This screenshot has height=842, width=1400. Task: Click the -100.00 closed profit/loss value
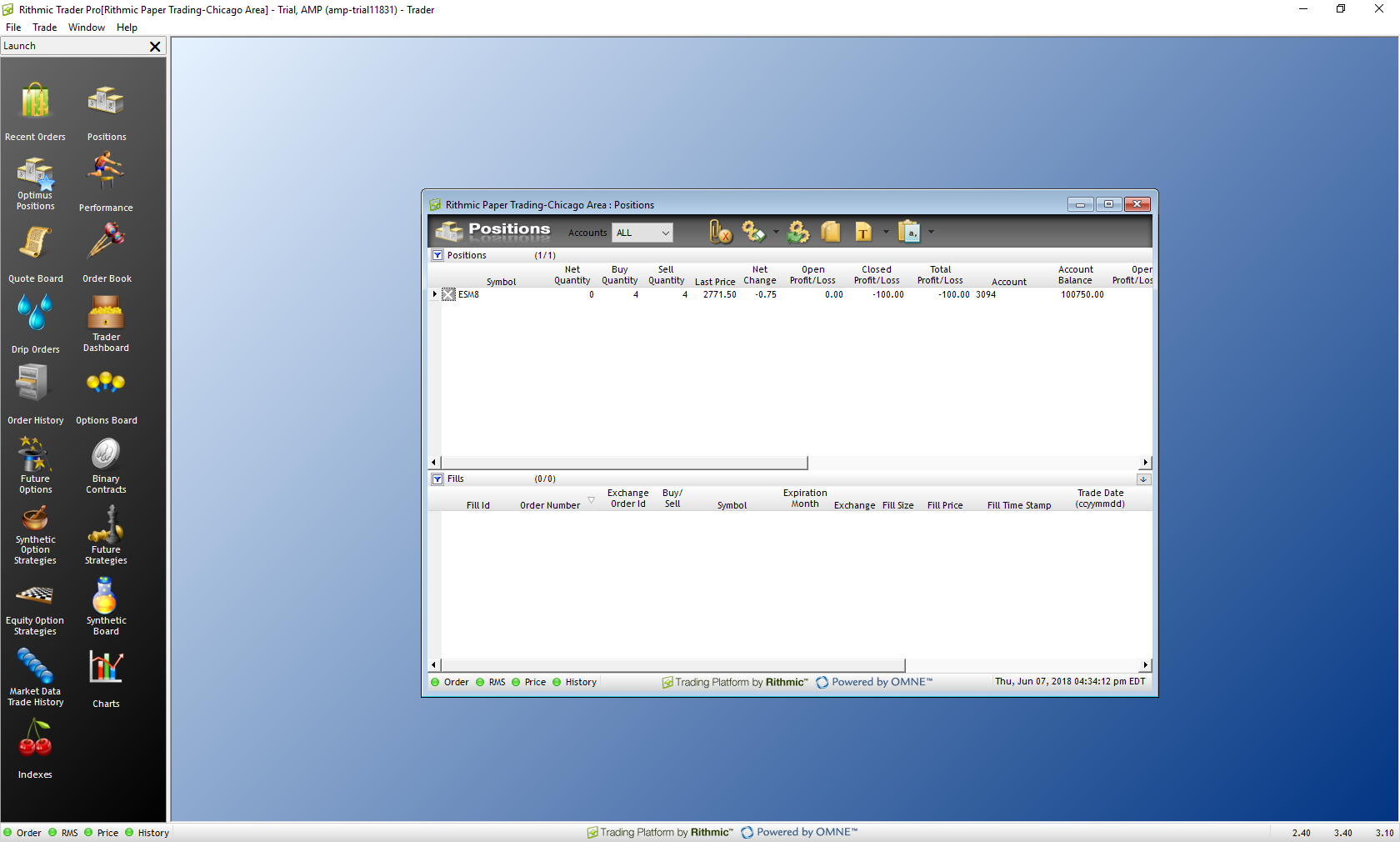[x=888, y=294]
